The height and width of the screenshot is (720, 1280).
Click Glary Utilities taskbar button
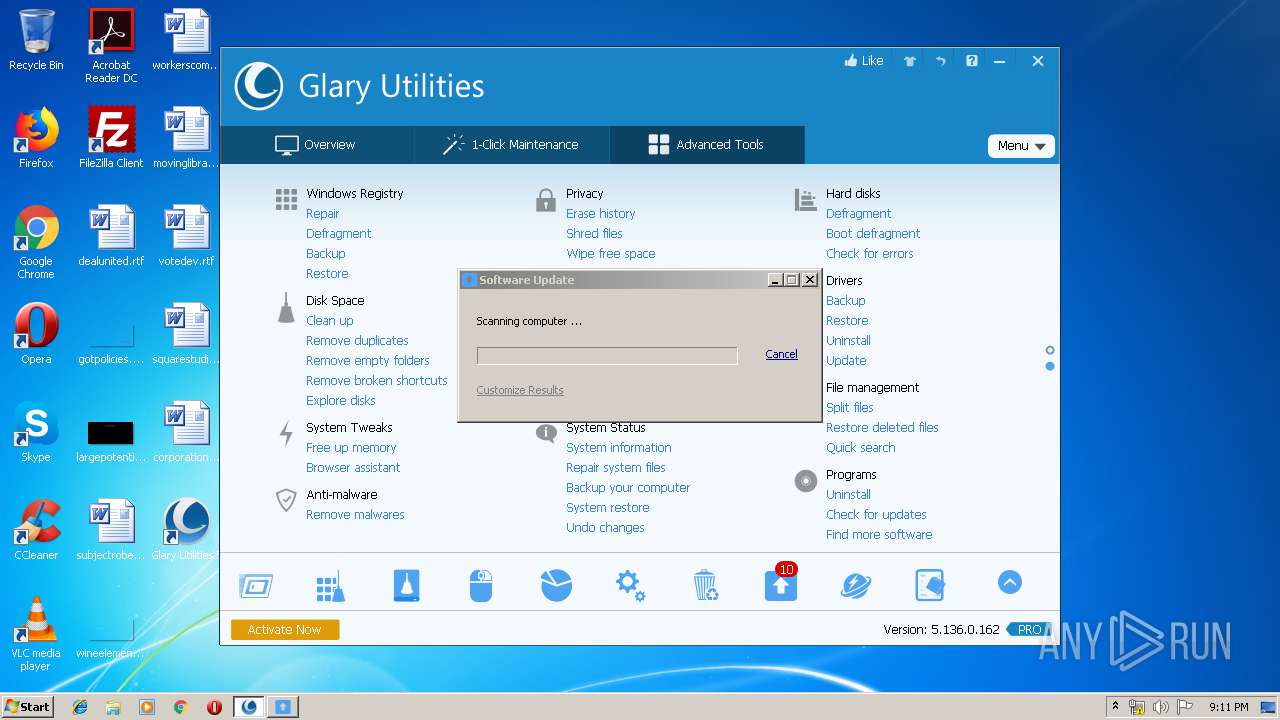coord(249,707)
